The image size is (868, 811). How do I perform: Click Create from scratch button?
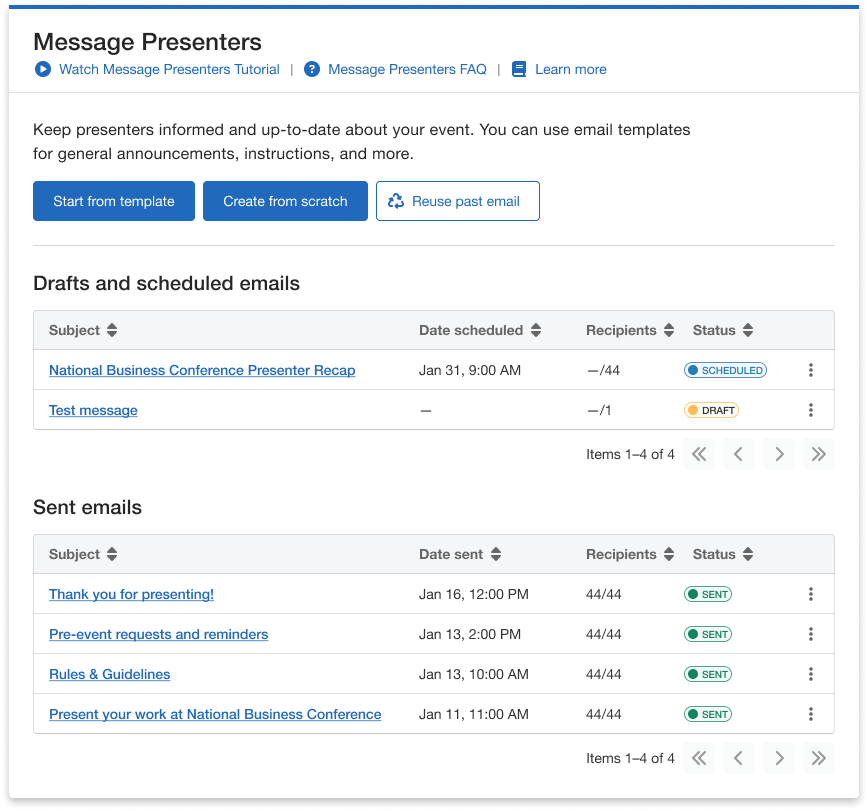[x=285, y=201]
